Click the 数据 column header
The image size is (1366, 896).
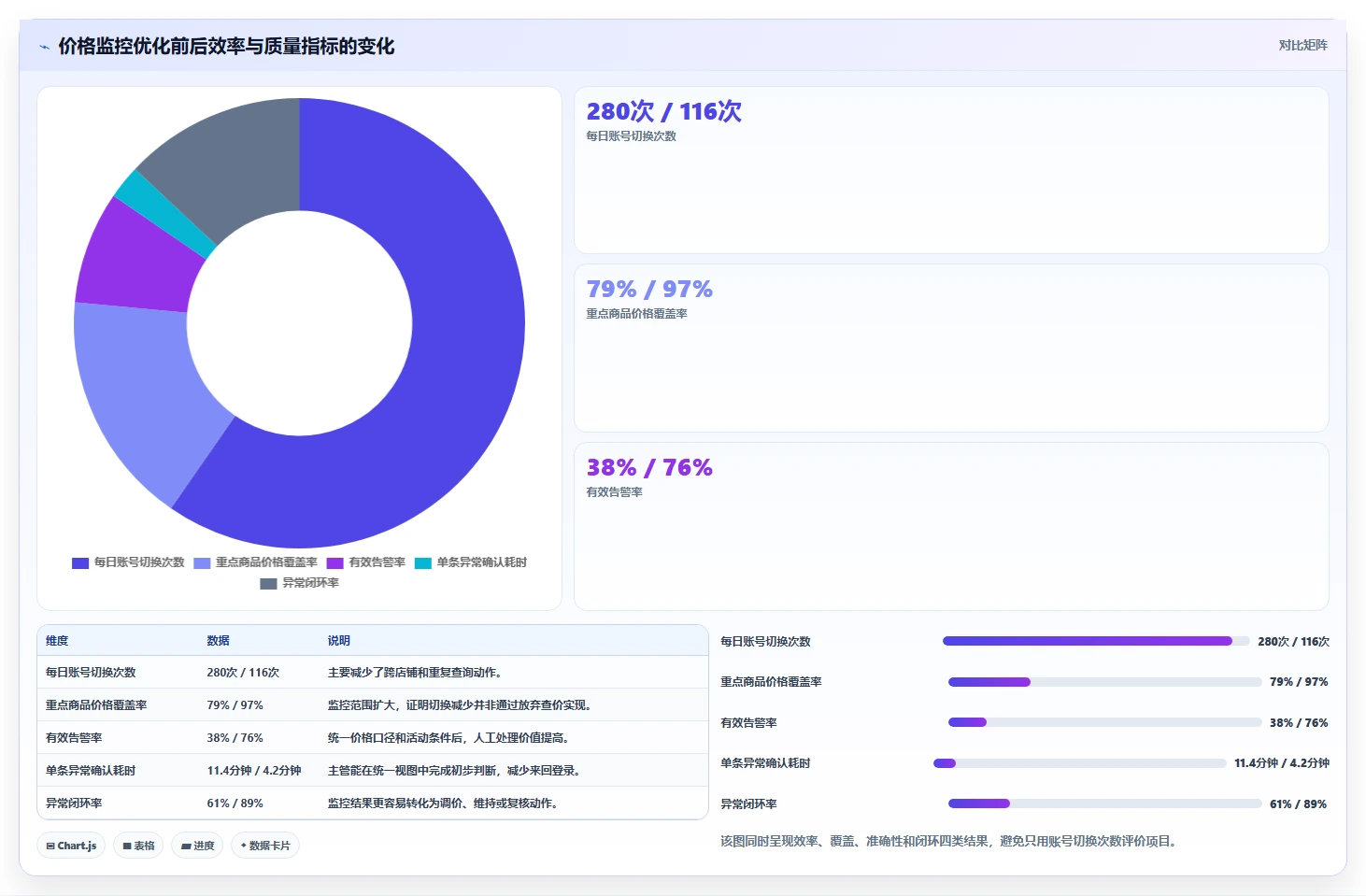click(218, 641)
